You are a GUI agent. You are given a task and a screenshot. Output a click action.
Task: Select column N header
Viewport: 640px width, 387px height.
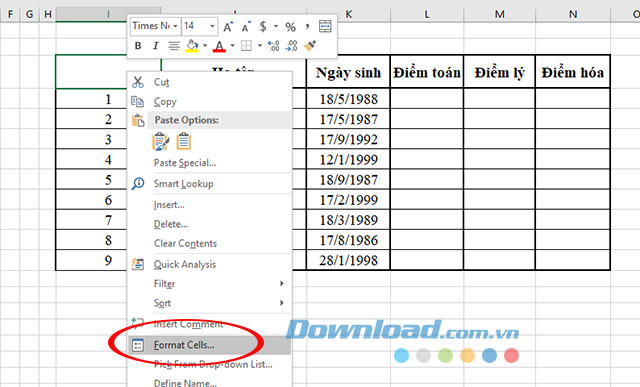pyautogui.click(x=573, y=14)
